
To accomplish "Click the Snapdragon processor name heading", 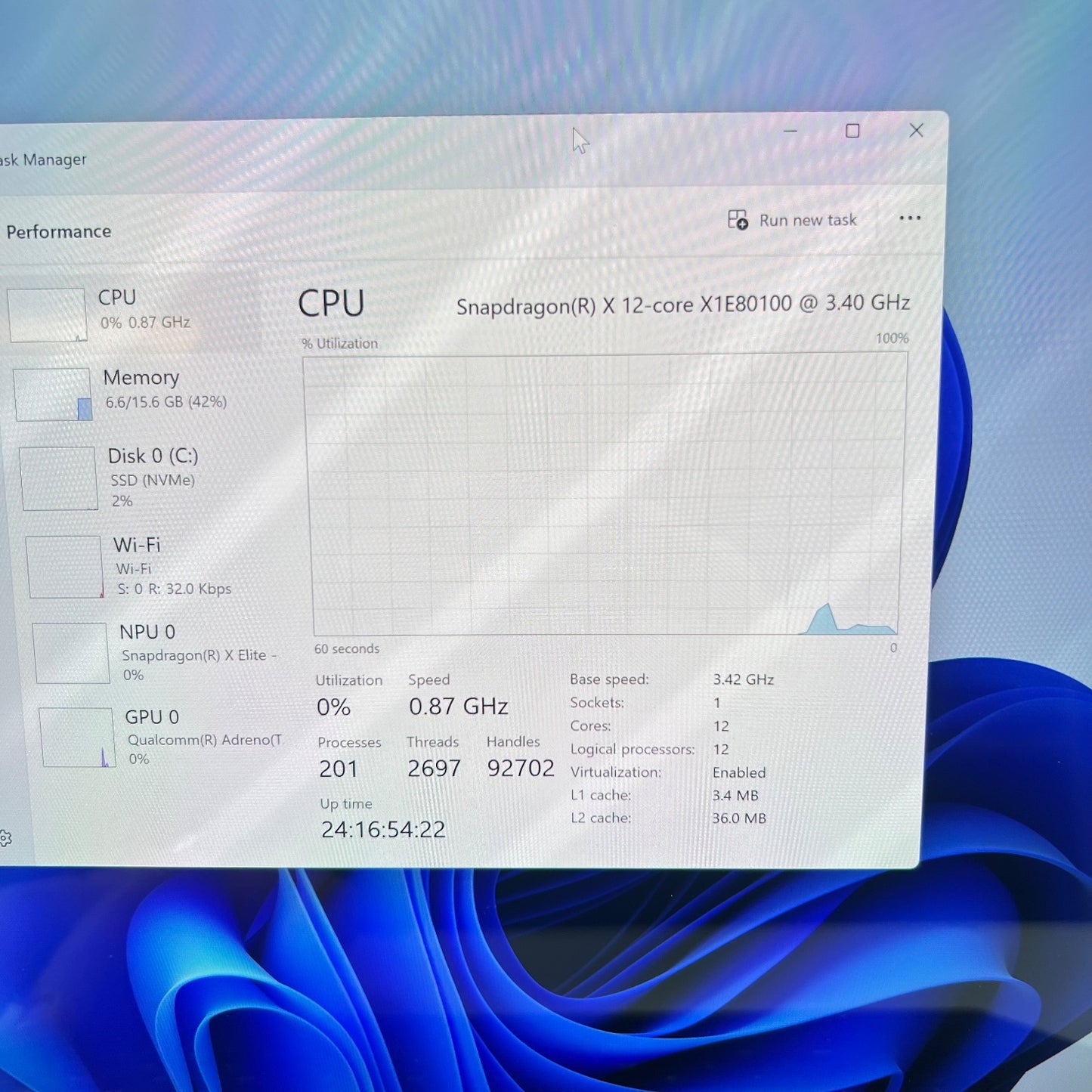I will (684, 305).
